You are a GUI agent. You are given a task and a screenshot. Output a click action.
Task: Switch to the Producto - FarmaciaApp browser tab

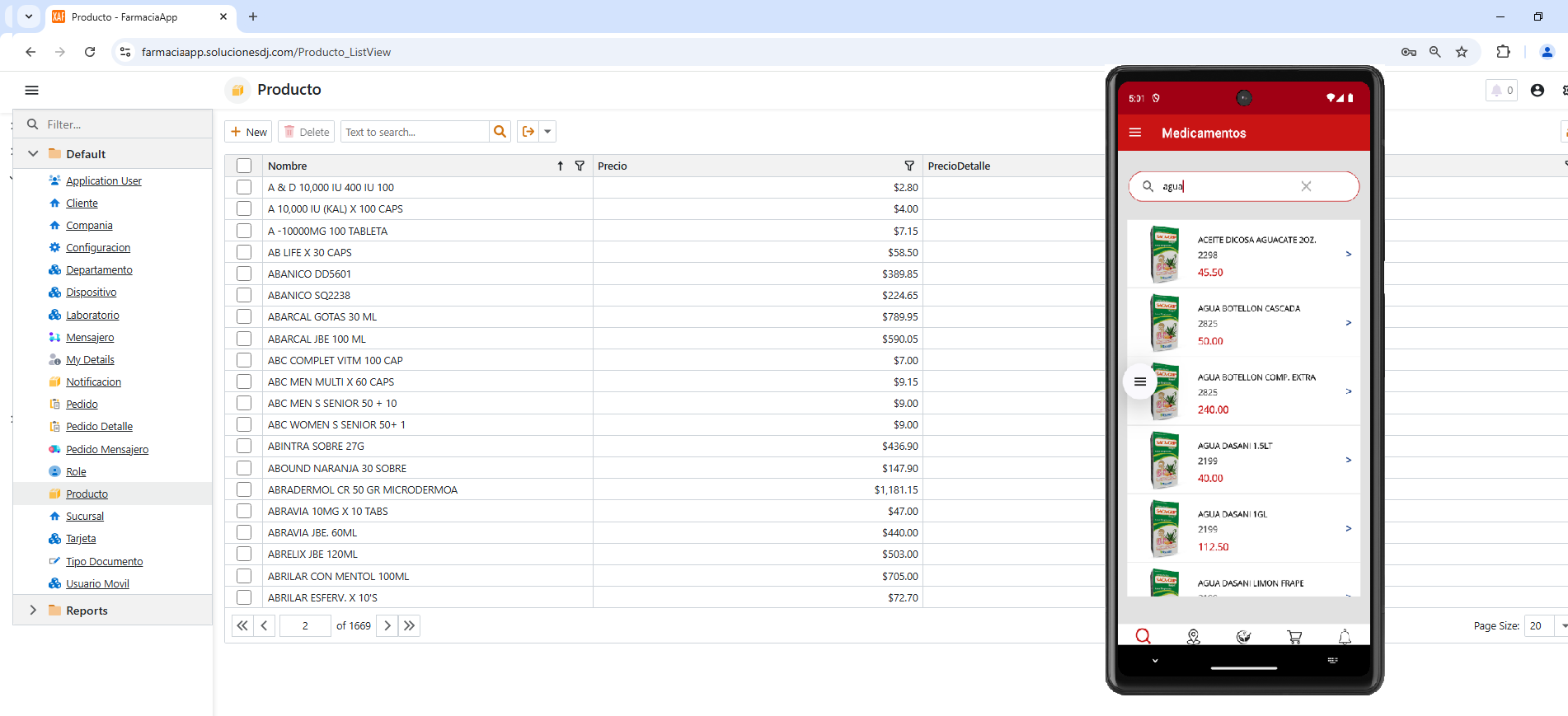coord(138,16)
